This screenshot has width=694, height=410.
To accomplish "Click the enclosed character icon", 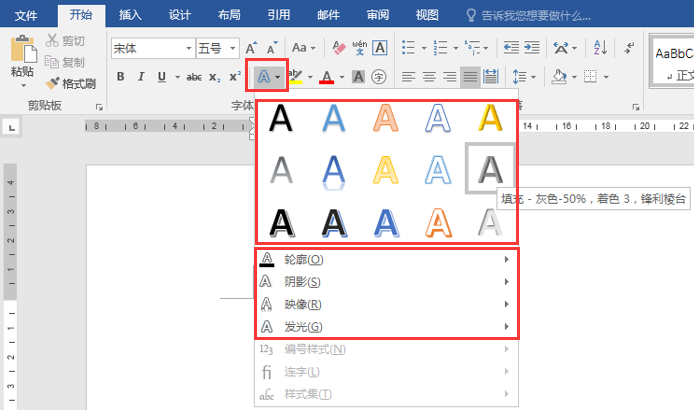I will point(379,77).
